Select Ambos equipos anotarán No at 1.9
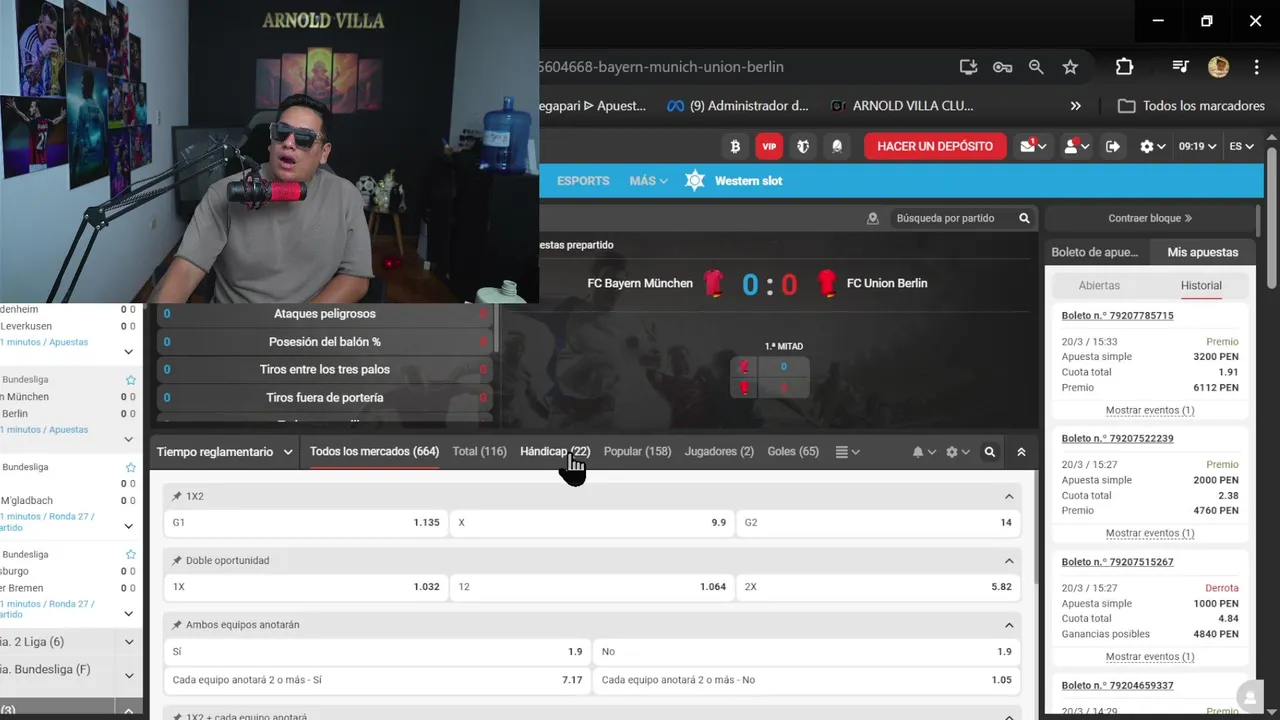1280x720 pixels. click(806, 651)
